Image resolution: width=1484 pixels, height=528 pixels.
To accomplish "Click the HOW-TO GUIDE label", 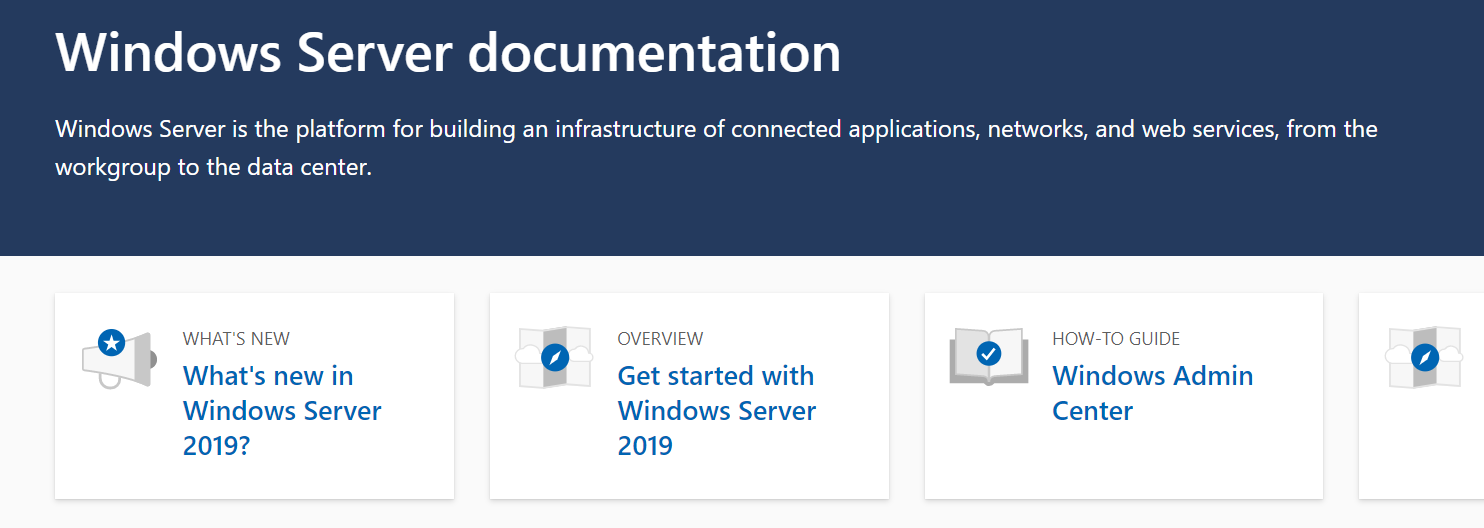I will pyautogui.click(x=1116, y=339).
